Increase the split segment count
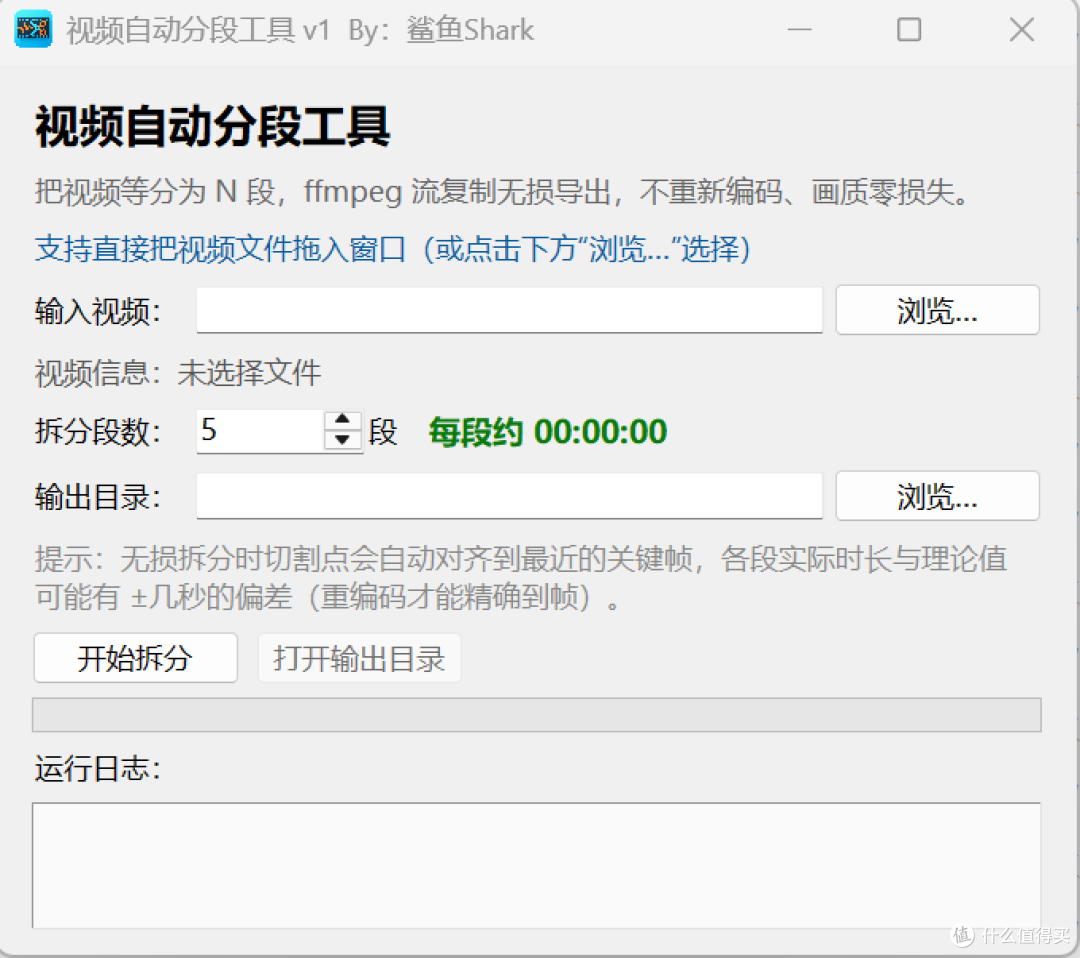This screenshot has height=958, width=1080. [342, 419]
